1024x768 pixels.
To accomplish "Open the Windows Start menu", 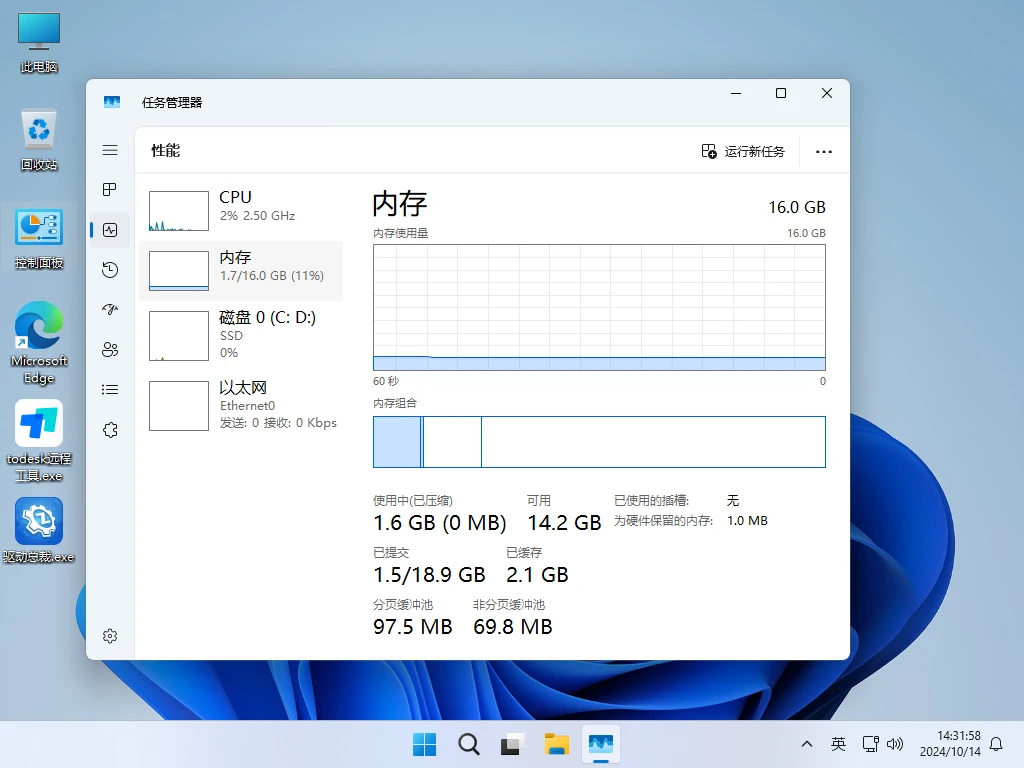I will (x=424, y=744).
